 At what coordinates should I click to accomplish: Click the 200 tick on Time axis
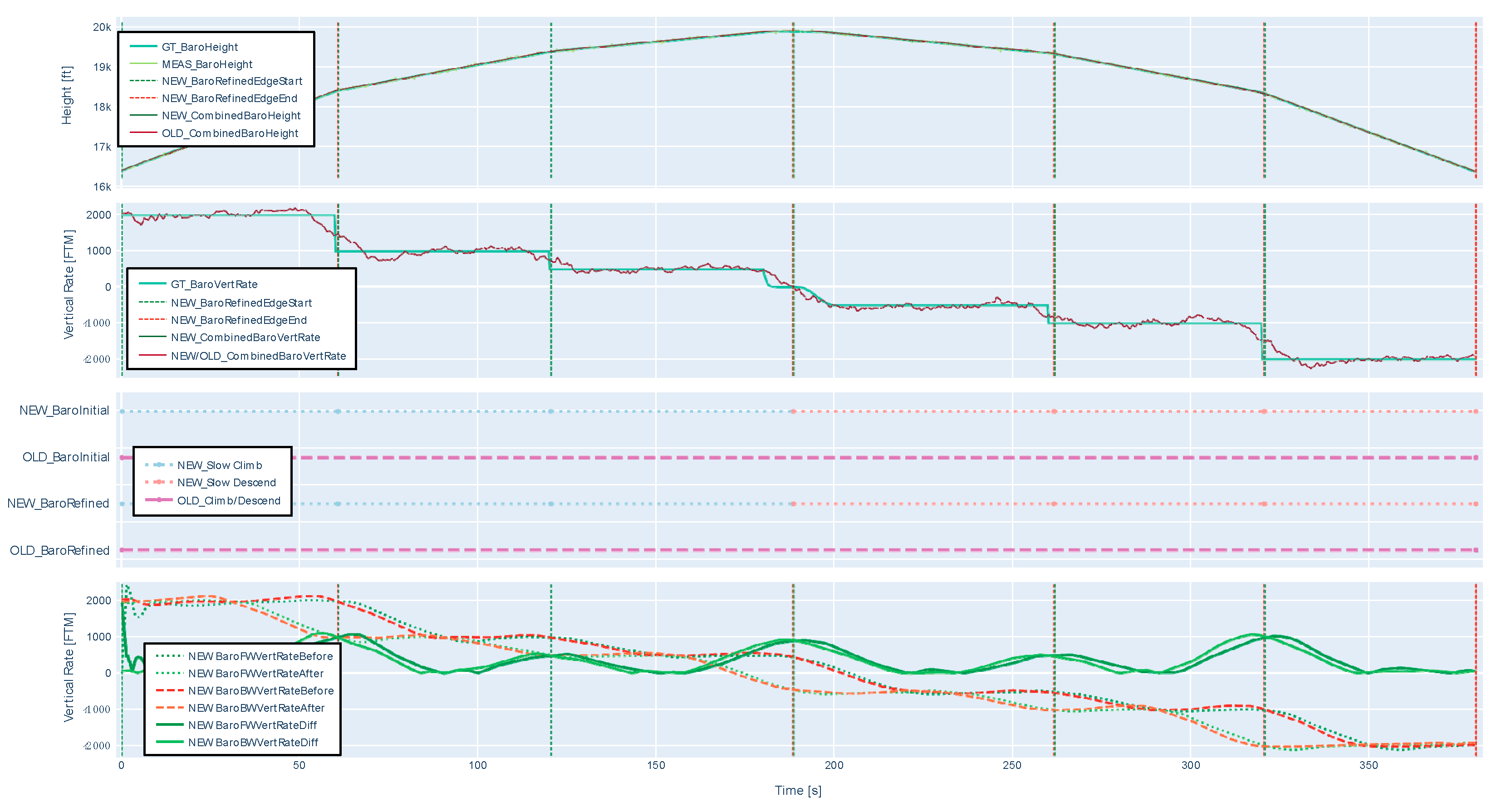pos(834,765)
